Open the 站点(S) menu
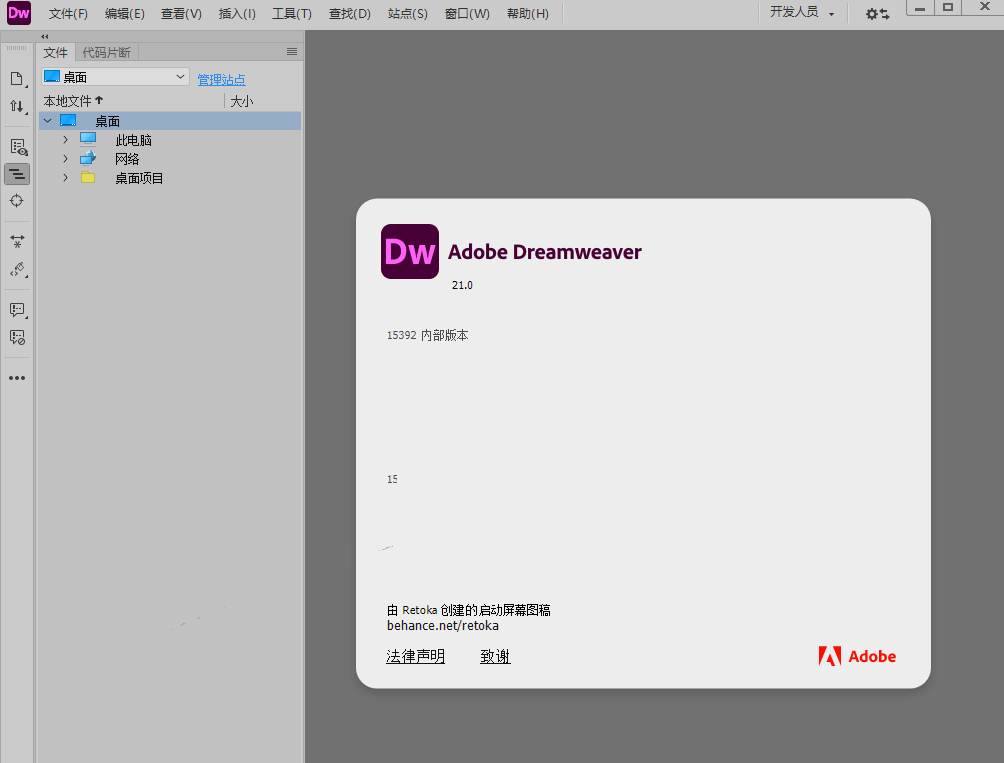 407,13
